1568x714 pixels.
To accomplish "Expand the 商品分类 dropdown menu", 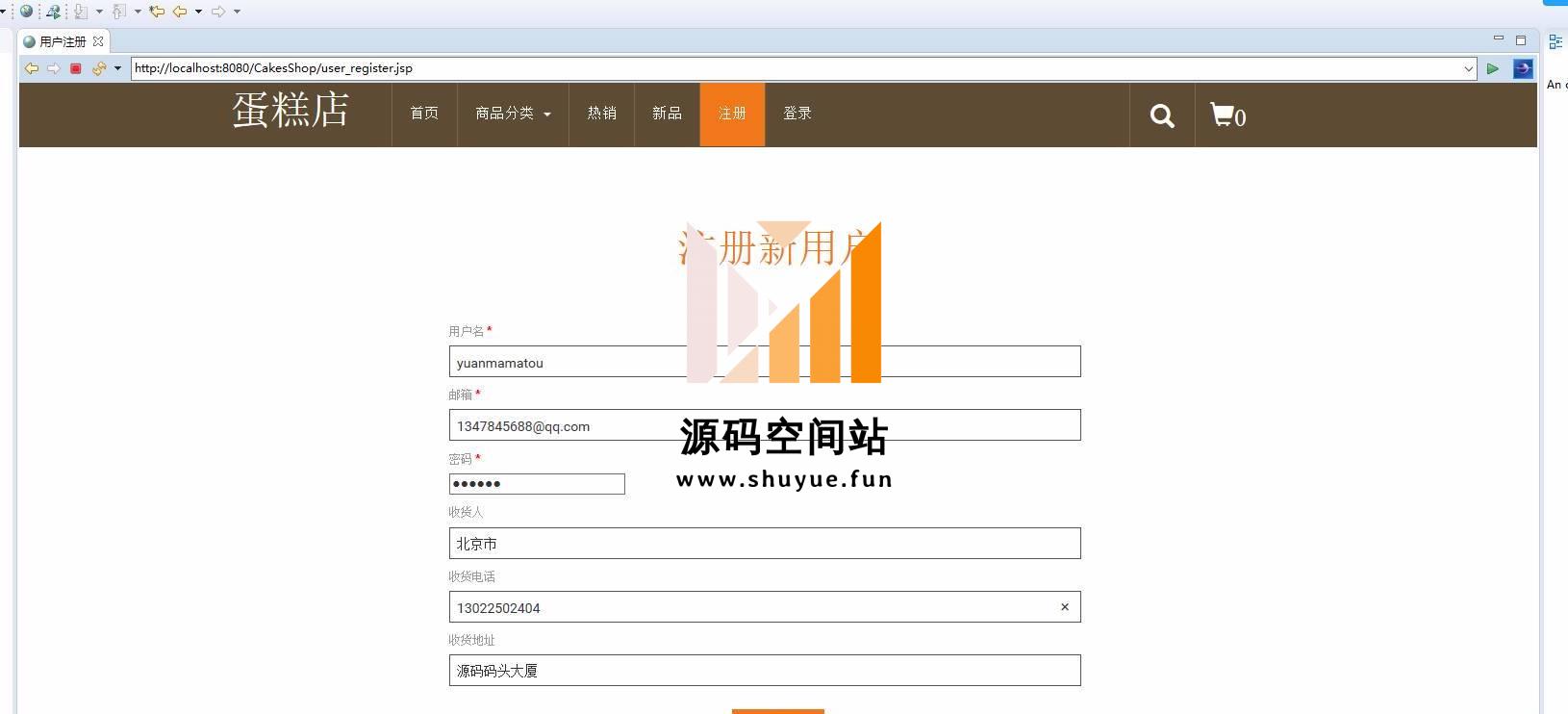I will click(x=513, y=114).
